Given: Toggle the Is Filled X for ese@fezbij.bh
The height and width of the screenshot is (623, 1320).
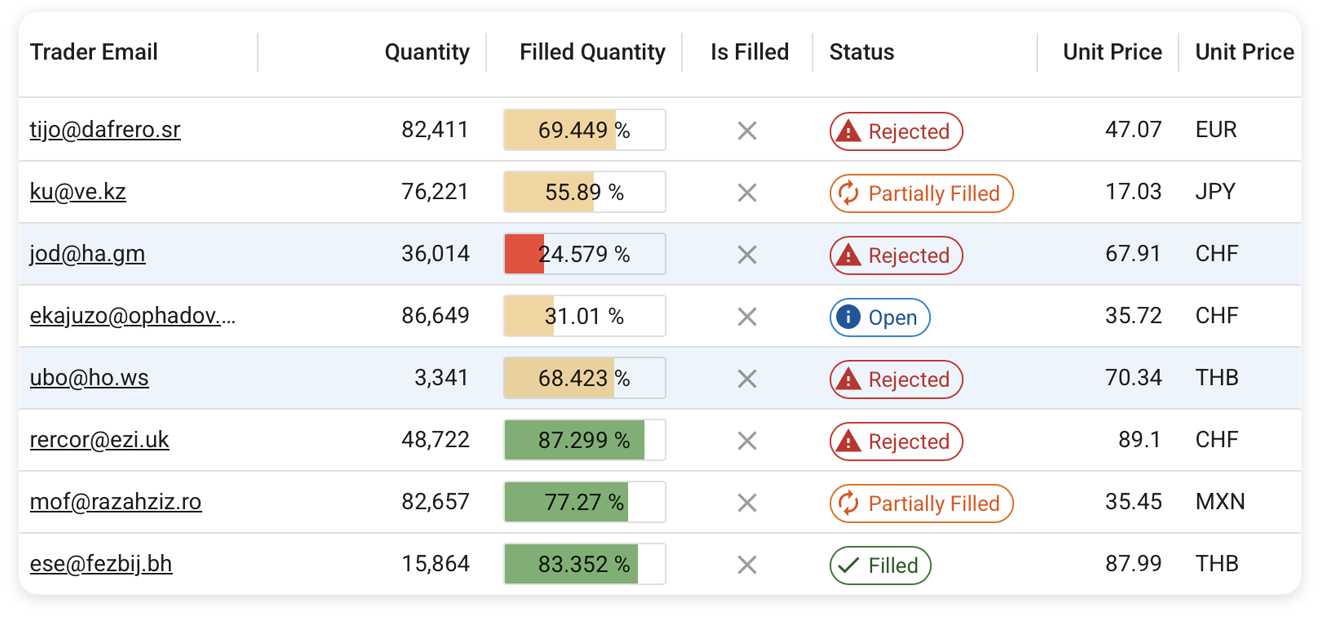Looking at the screenshot, I should click(747, 564).
